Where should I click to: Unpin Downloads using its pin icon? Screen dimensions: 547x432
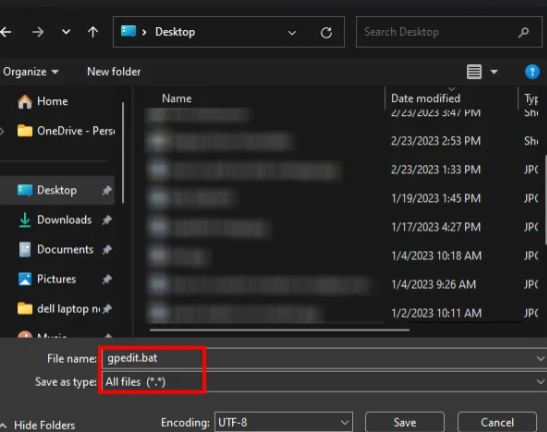pyautogui.click(x=107, y=220)
